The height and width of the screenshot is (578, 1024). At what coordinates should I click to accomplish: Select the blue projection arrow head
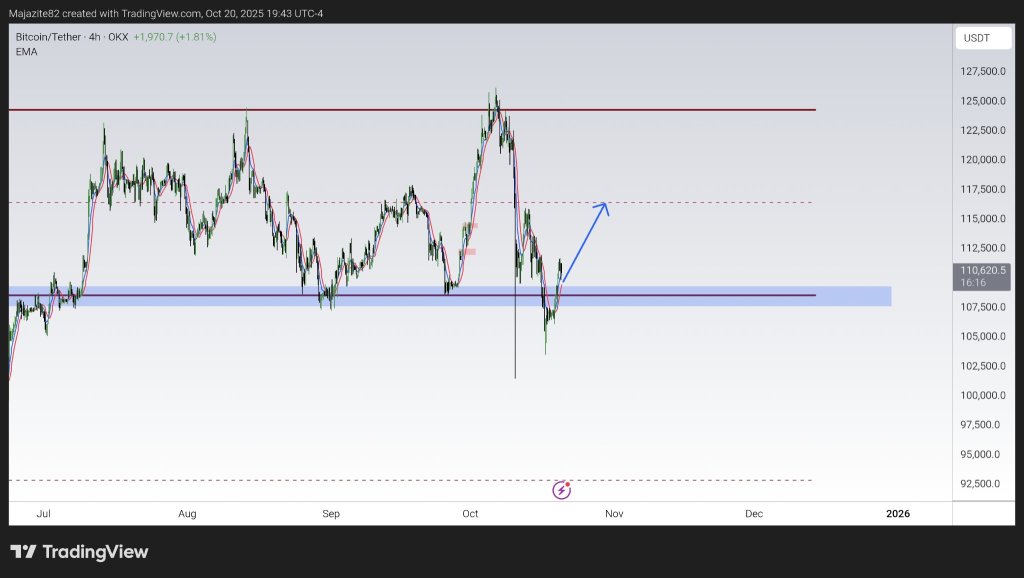602,208
